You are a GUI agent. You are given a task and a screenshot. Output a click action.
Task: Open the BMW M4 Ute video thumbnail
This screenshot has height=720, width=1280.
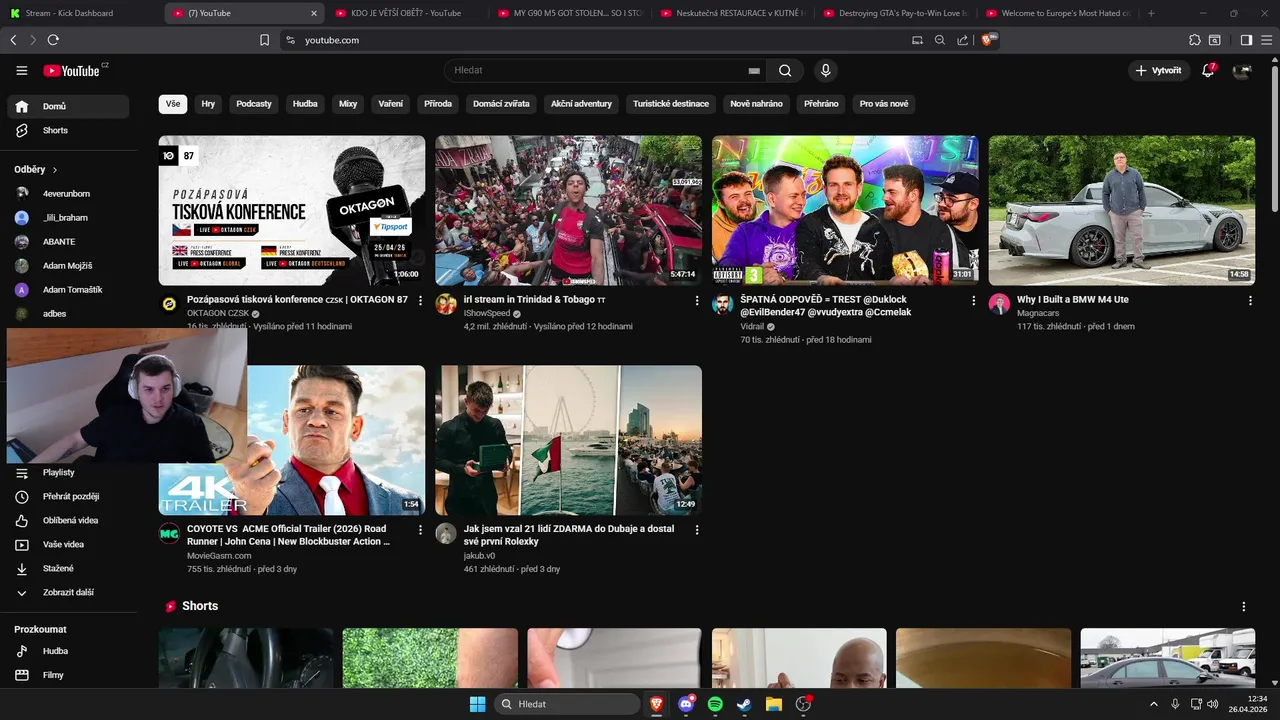tap(1122, 210)
